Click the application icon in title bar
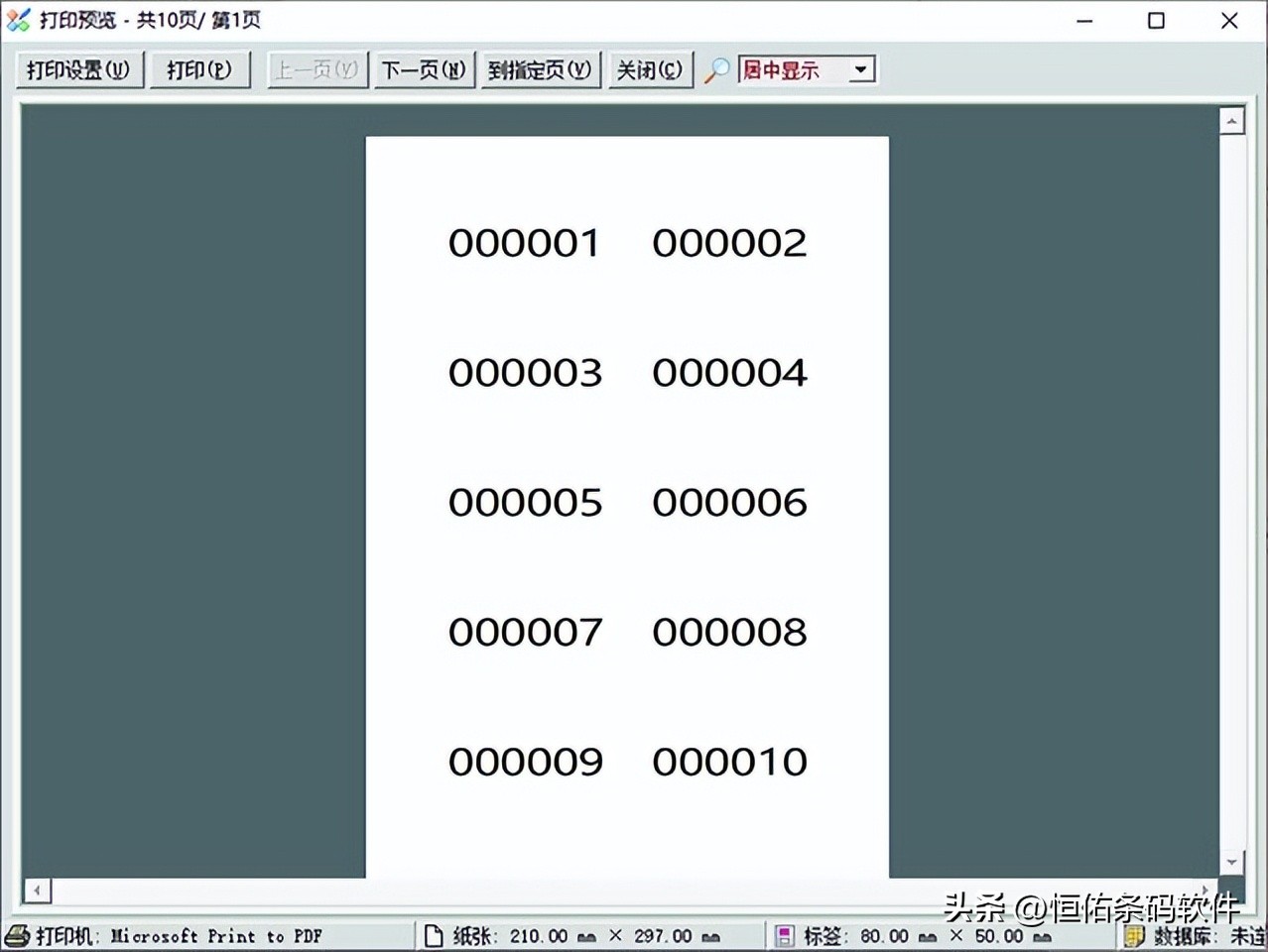The image size is (1268, 952). (18, 20)
